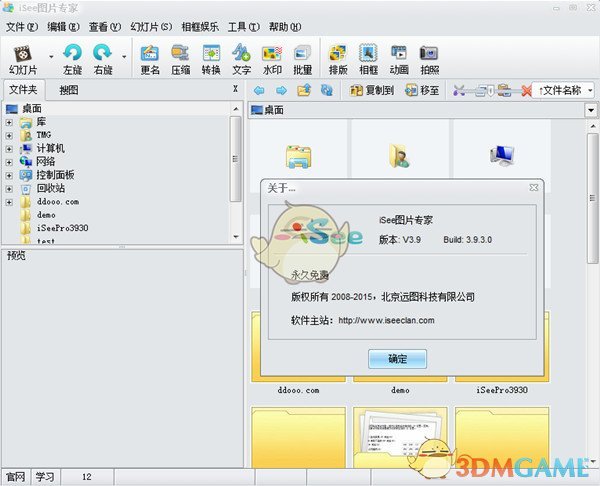This screenshot has height=486, width=600.
Task: Open dropdown arrow beside 幻灯片
Action: 51,57
